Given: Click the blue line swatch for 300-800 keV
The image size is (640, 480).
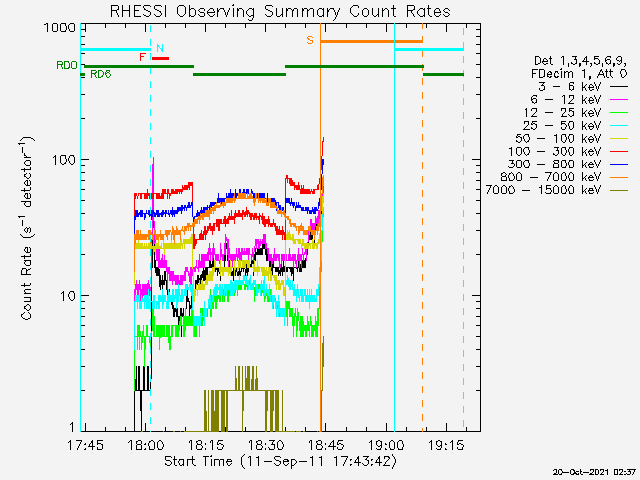Looking at the screenshot, I should click(619, 164).
